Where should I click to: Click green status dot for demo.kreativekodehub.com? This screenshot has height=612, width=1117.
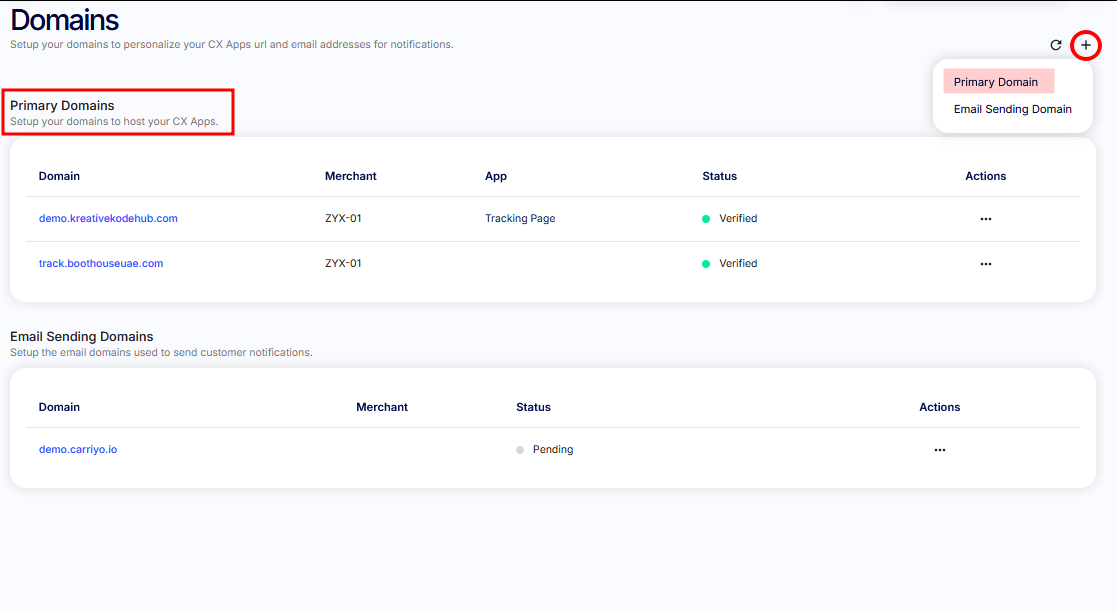click(x=706, y=219)
